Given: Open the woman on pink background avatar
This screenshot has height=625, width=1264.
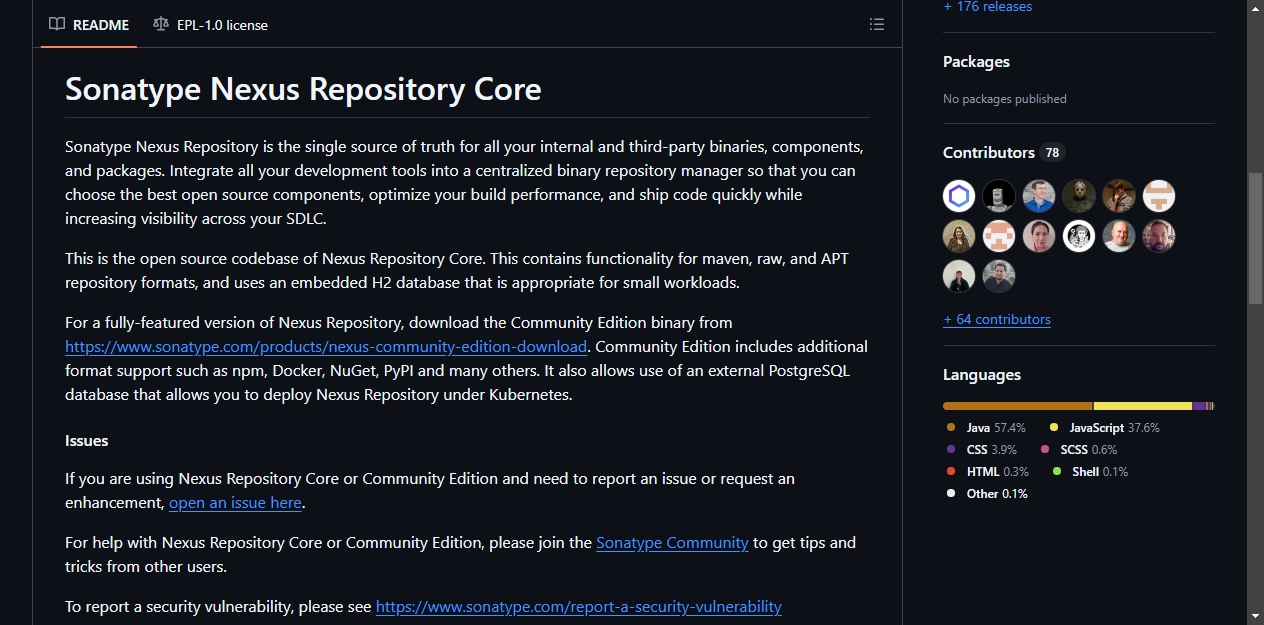Looking at the screenshot, I should point(1039,236).
